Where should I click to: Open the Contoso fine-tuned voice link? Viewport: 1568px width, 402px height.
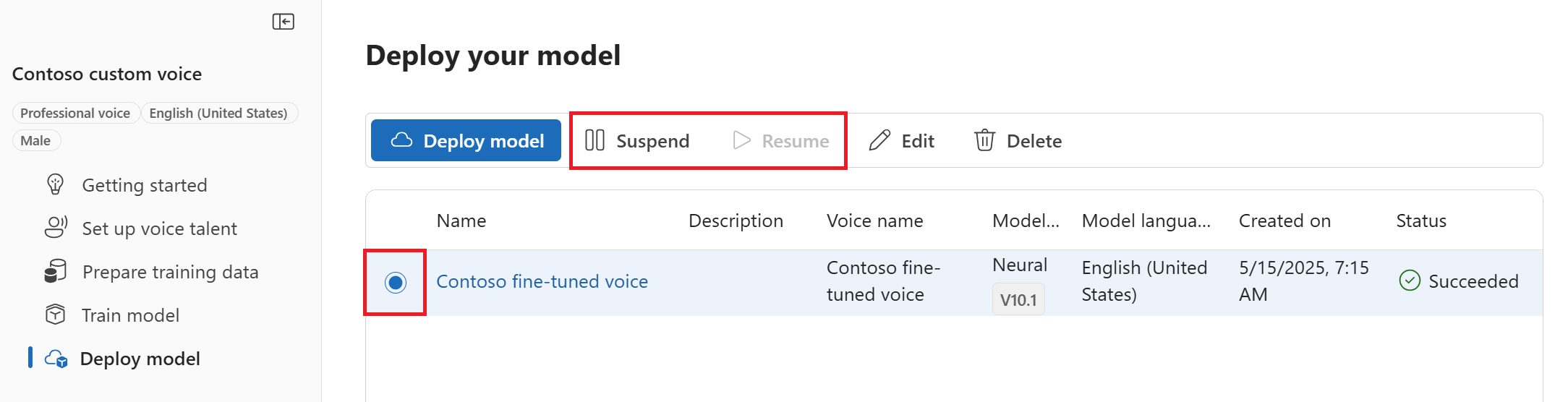pyautogui.click(x=542, y=281)
